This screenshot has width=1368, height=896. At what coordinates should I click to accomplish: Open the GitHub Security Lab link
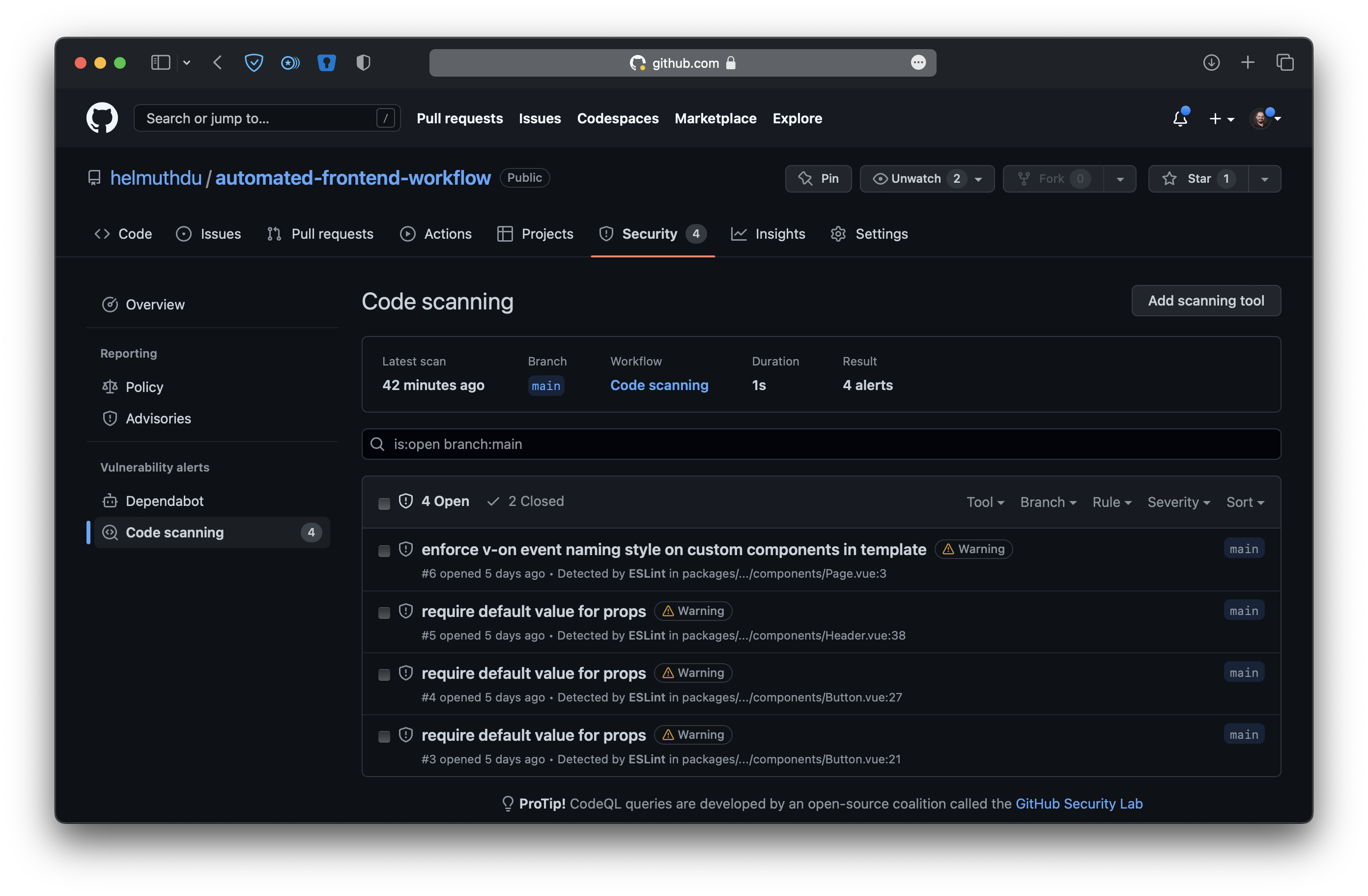(1078, 803)
